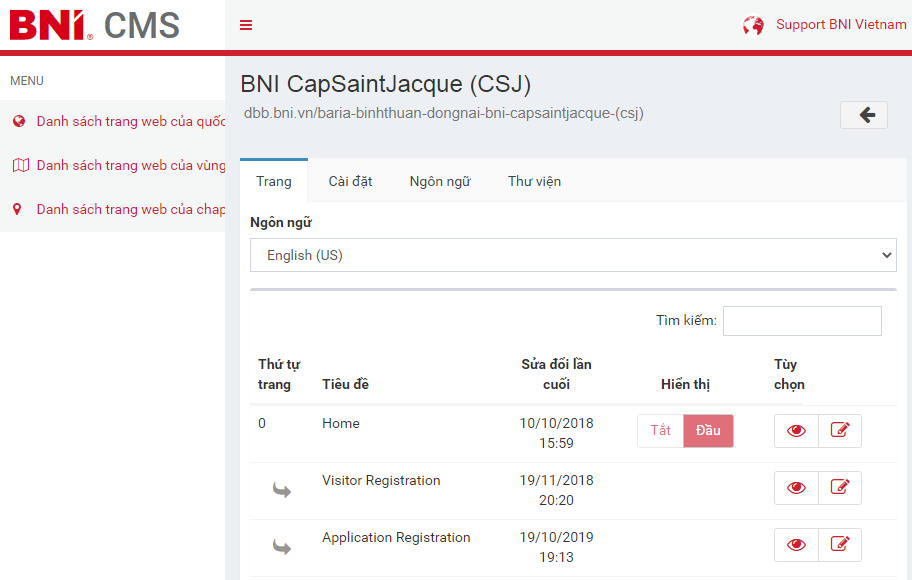
Task: Open the Thư viện tab
Action: (x=534, y=181)
